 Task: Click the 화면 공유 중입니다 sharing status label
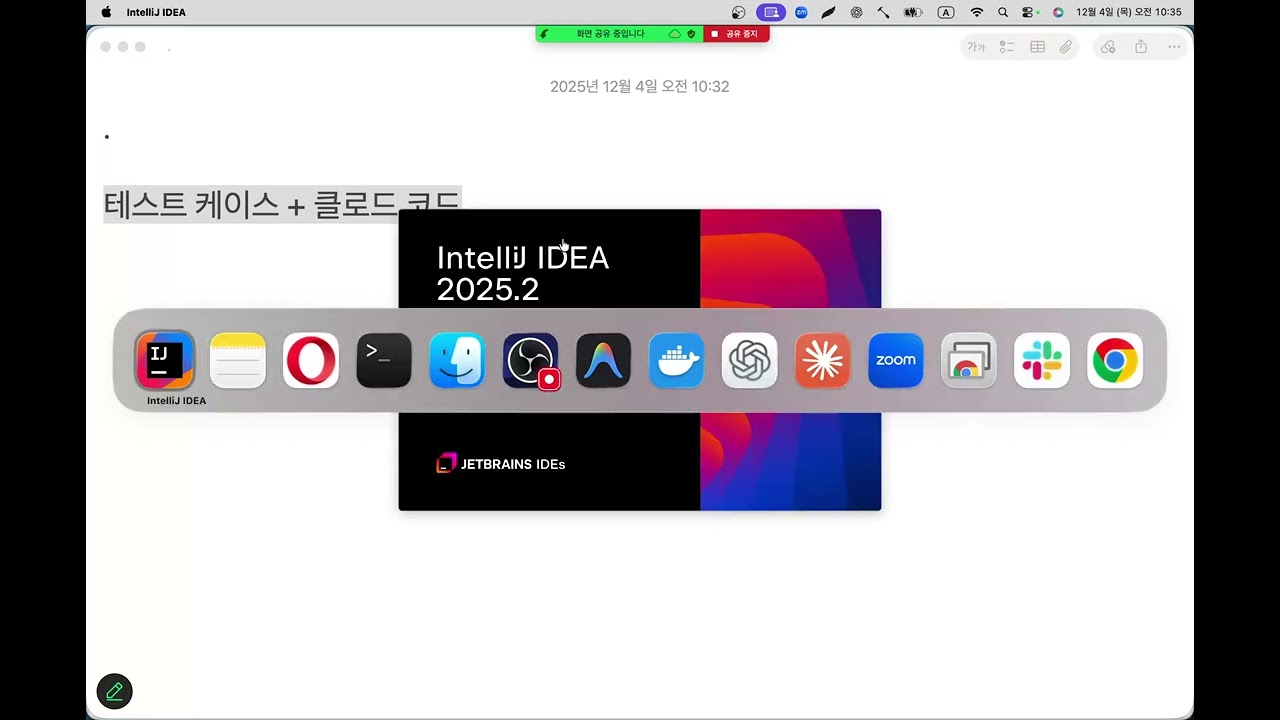(610, 34)
